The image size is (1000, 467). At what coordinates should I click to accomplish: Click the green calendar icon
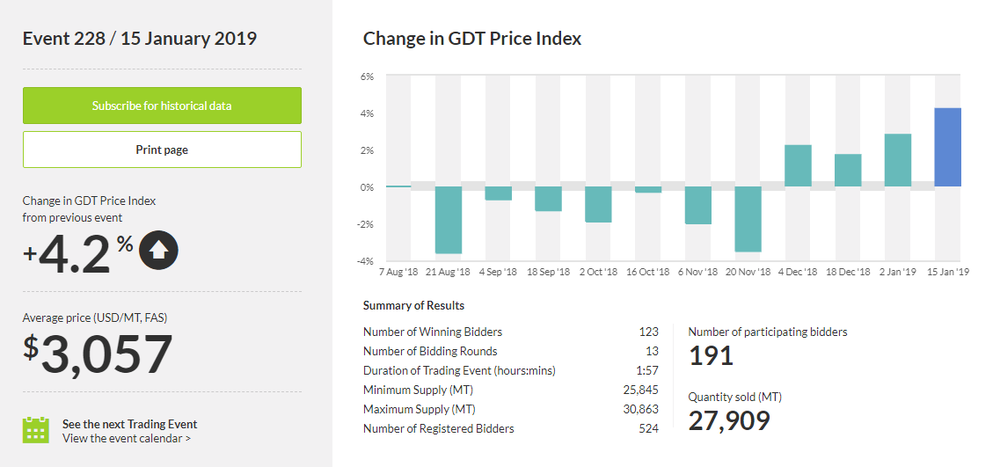[36, 430]
